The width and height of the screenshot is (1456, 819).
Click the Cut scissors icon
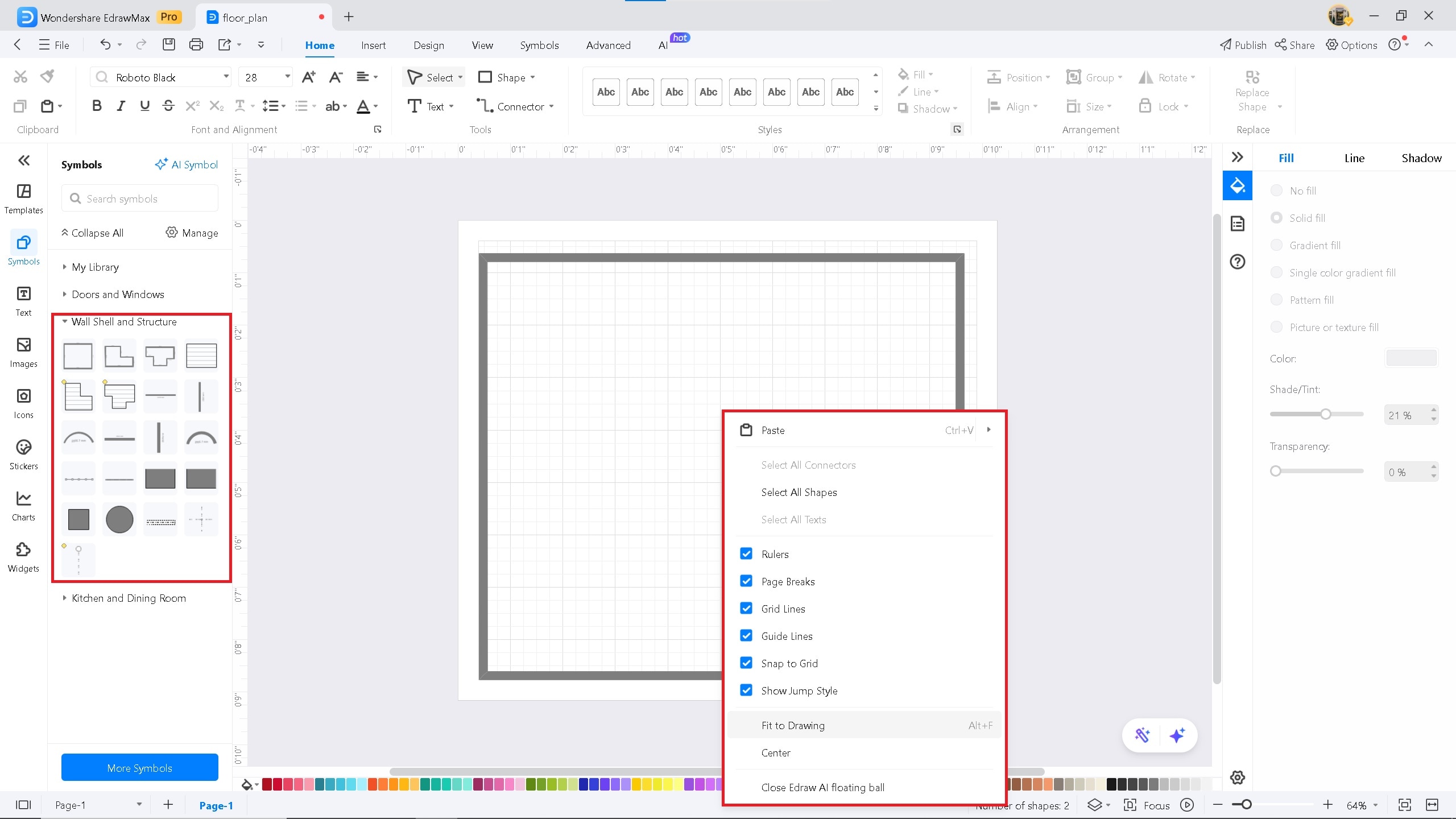point(20,76)
